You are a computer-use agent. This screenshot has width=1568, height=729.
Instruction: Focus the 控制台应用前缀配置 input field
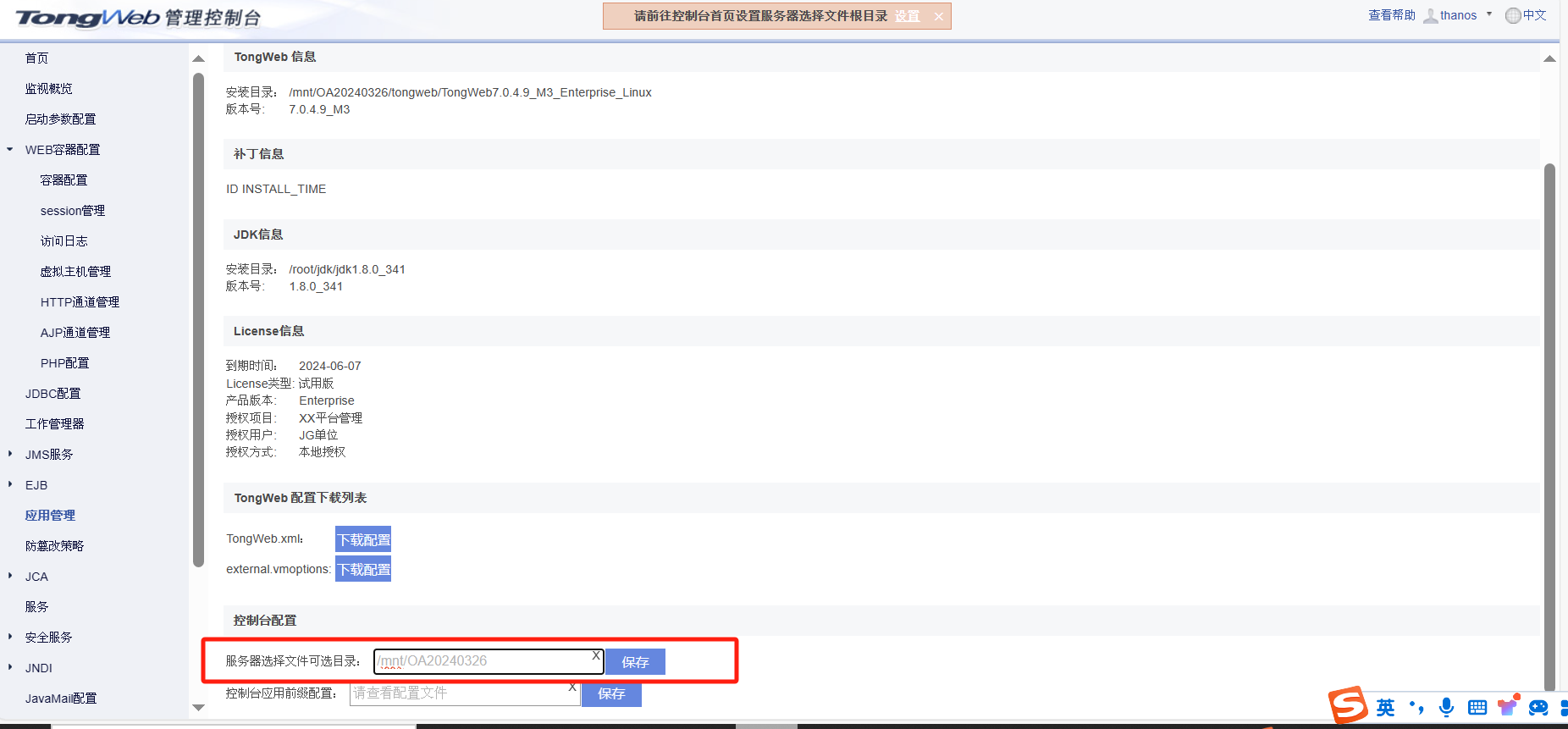[465, 693]
